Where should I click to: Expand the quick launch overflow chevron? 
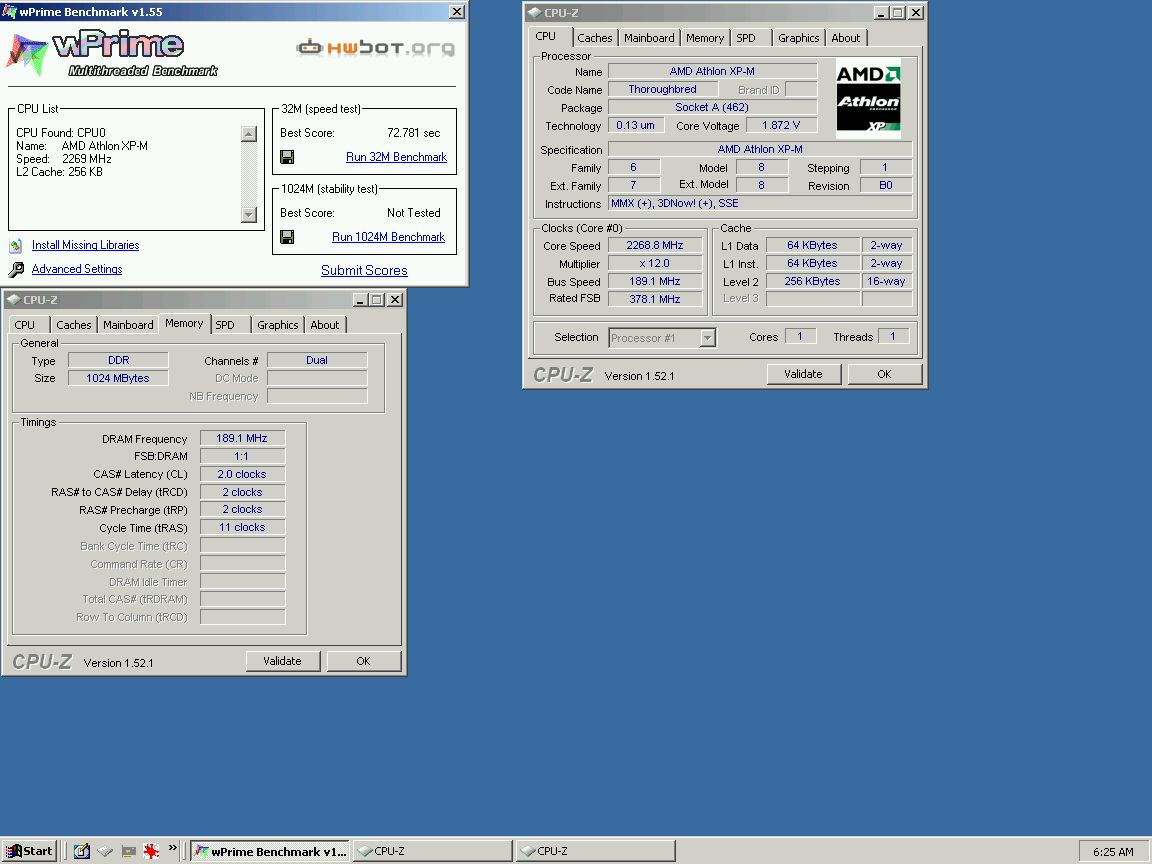point(173,847)
